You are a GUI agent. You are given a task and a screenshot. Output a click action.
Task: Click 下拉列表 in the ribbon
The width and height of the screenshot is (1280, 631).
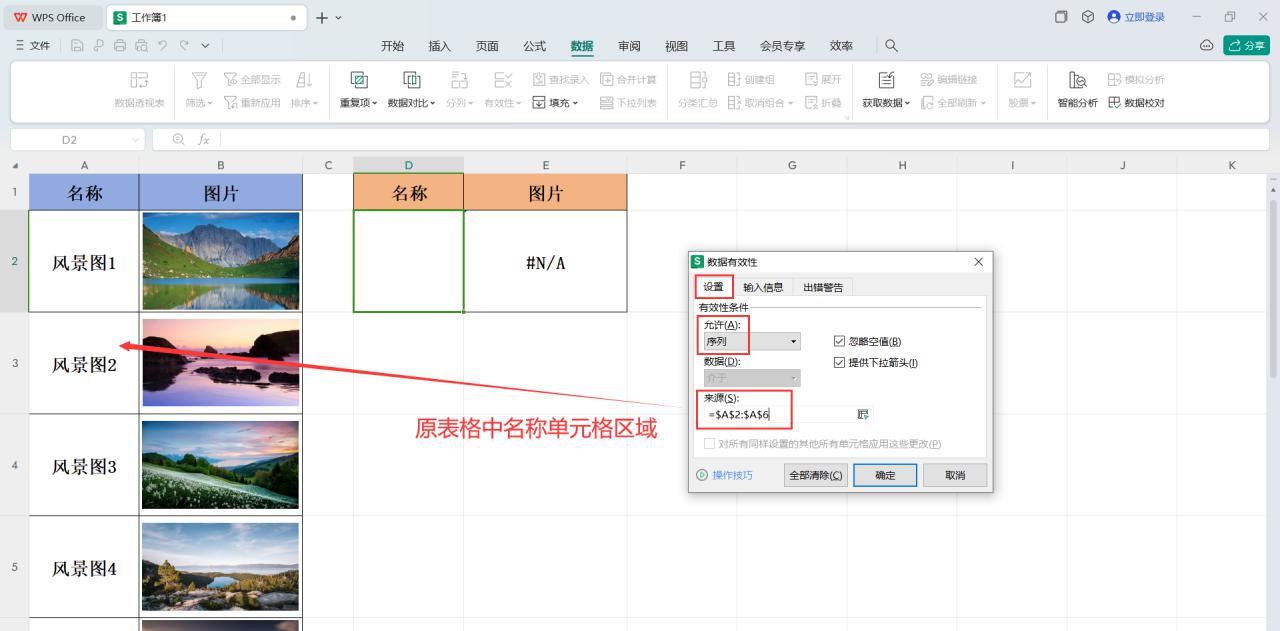[628, 102]
